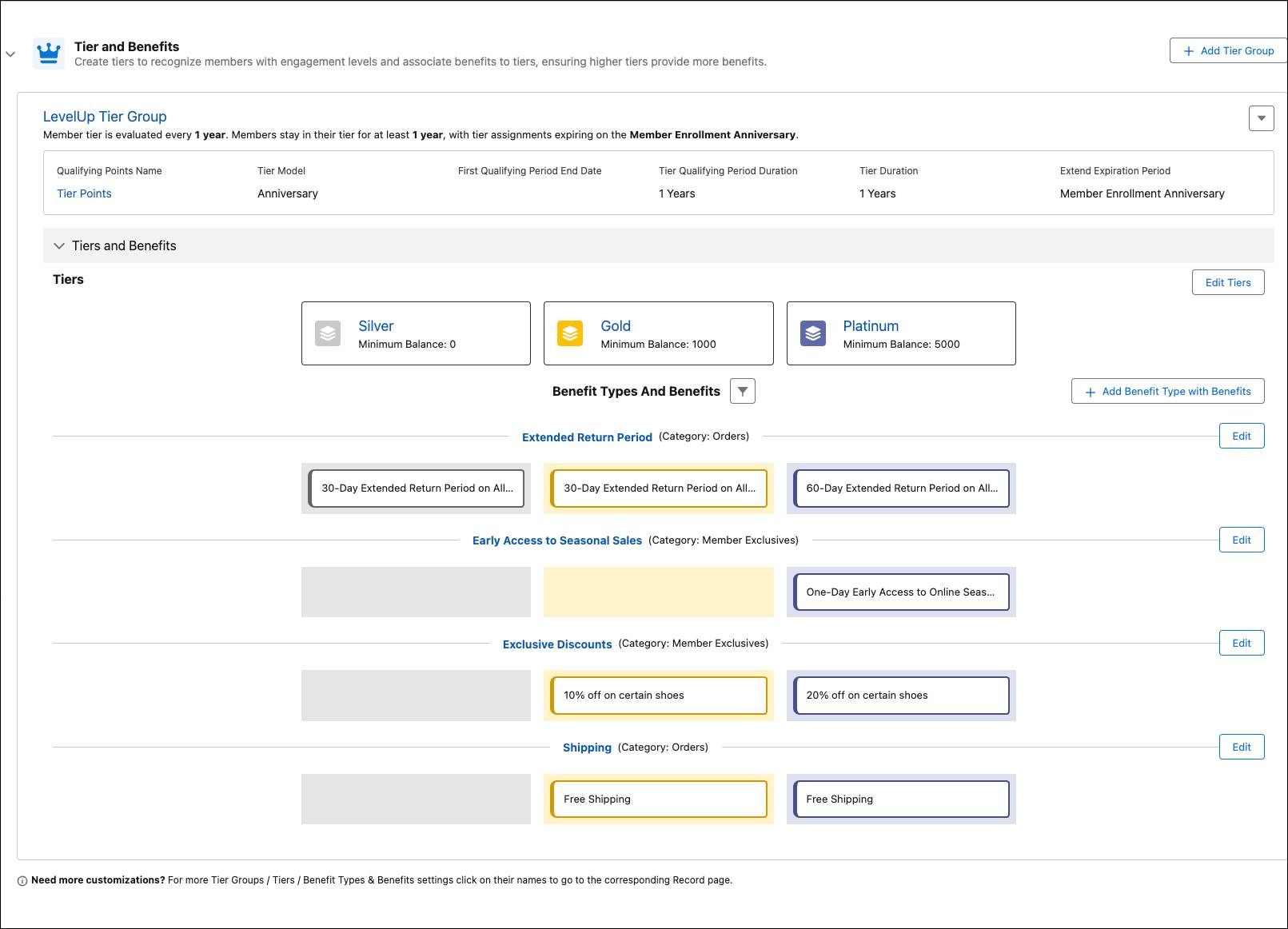Click the Gold tier layers icon
This screenshot has height=929, width=1288.
click(x=570, y=333)
